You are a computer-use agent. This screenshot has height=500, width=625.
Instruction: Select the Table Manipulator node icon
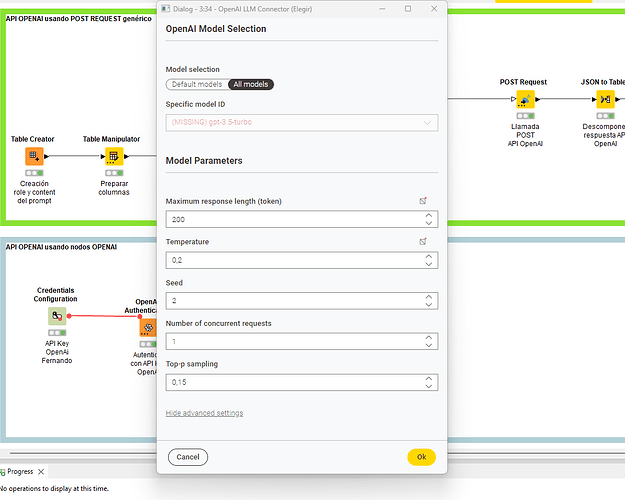[x=114, y=156]
